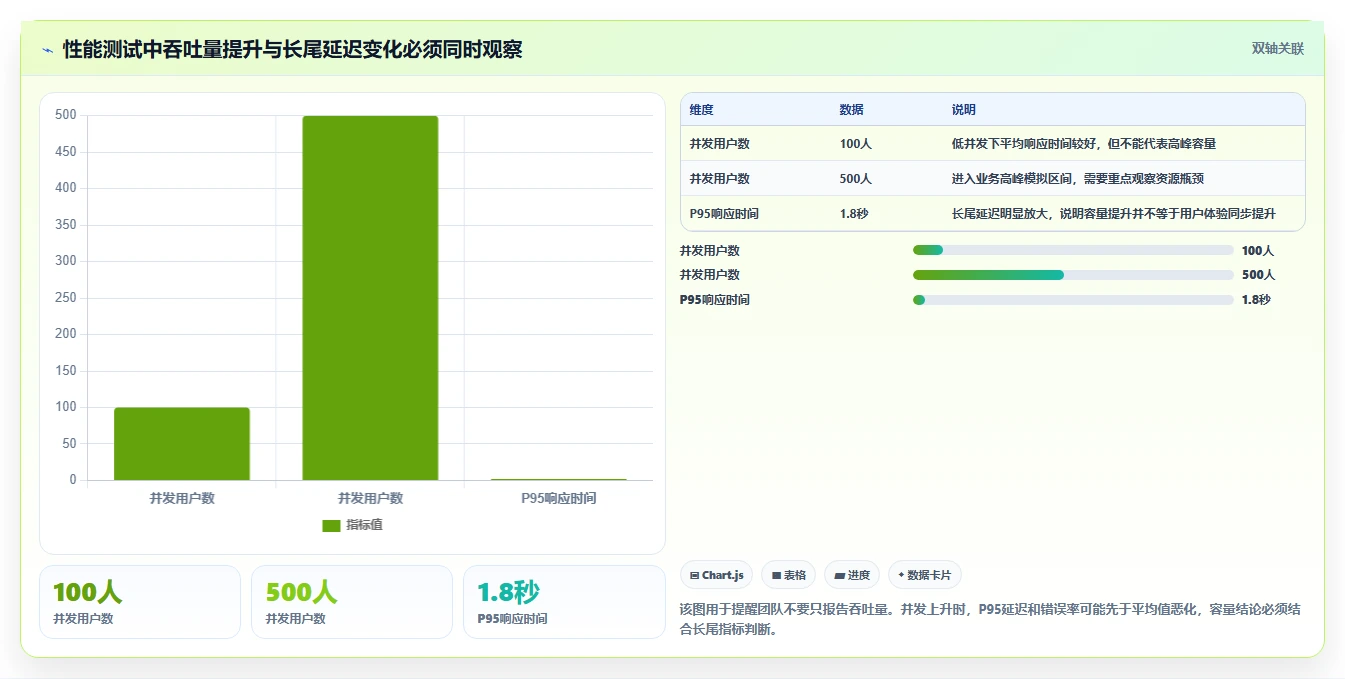The image size is (1345, 679).
Task: Click y-axis tick label 350
Action: coord(66,225)
